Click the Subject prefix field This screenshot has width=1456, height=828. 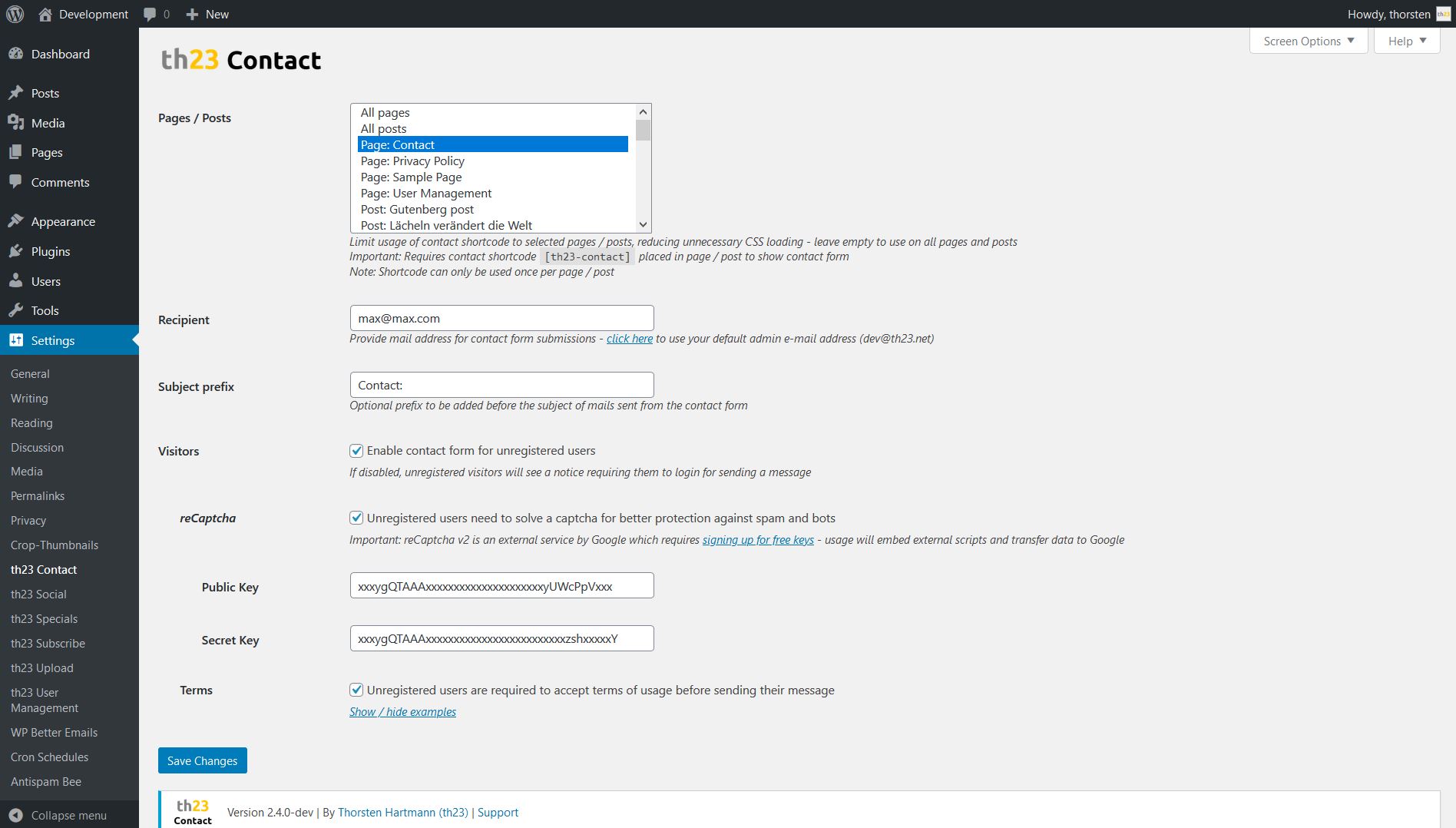point(501,385)
